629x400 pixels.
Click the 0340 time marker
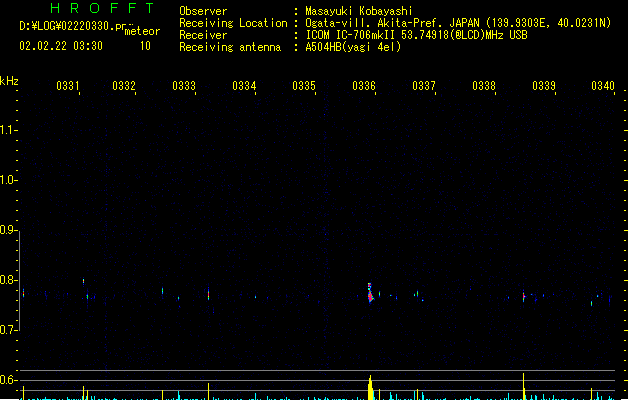(603, 86)
